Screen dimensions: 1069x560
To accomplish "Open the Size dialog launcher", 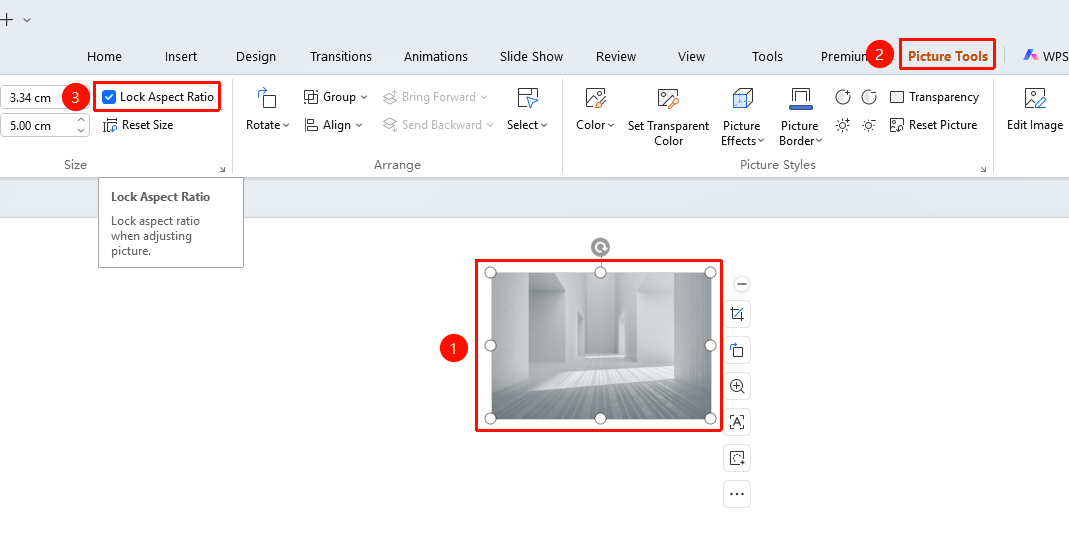I will (x=222, y=169).
